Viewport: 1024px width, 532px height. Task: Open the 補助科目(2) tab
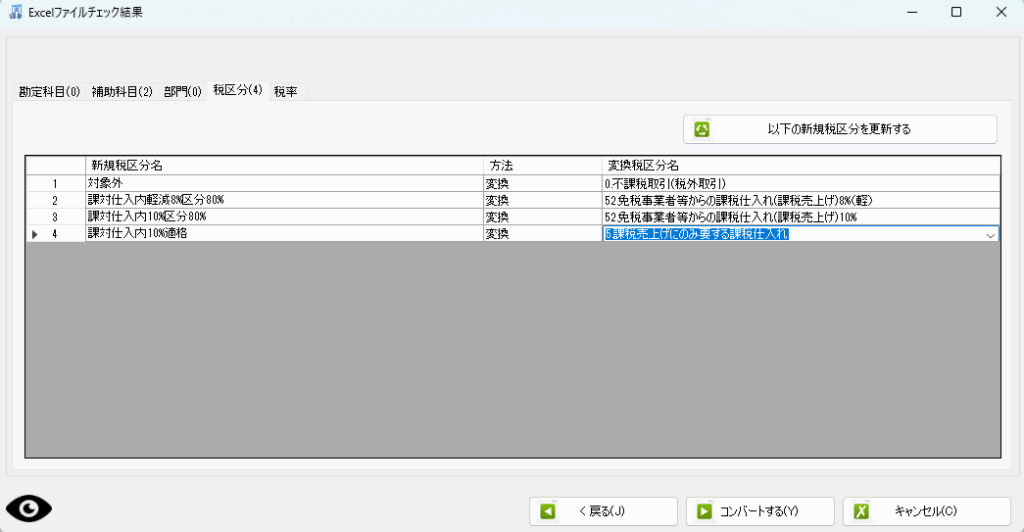[122, 92]
